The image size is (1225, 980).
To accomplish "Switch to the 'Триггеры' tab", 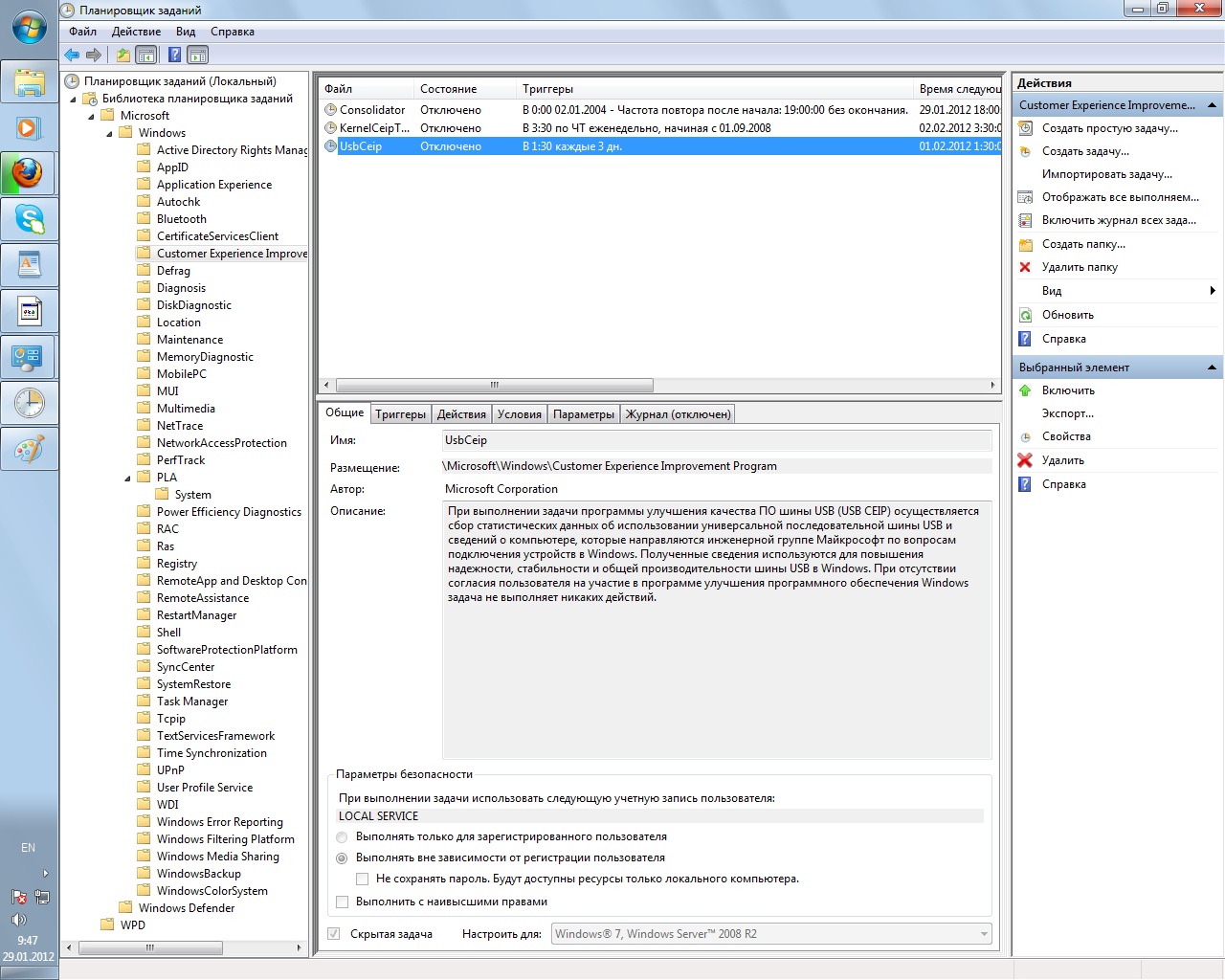I will point(400,414).
